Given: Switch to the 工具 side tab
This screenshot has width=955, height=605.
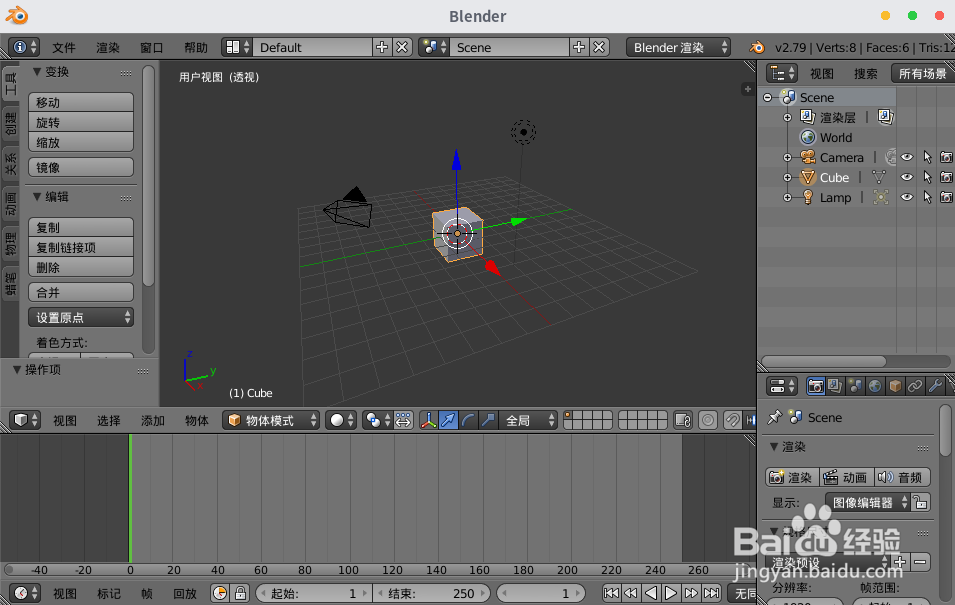Looking at the screenshot, I should click(x=10, y=83).
